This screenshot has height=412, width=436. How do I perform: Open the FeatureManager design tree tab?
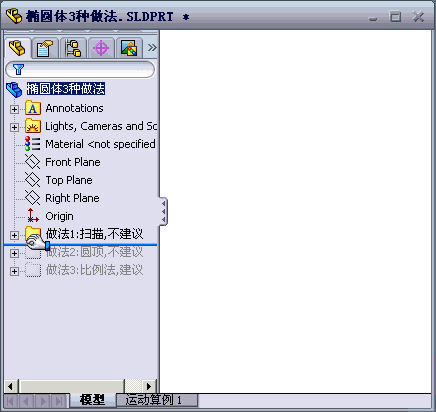[18, 48]
